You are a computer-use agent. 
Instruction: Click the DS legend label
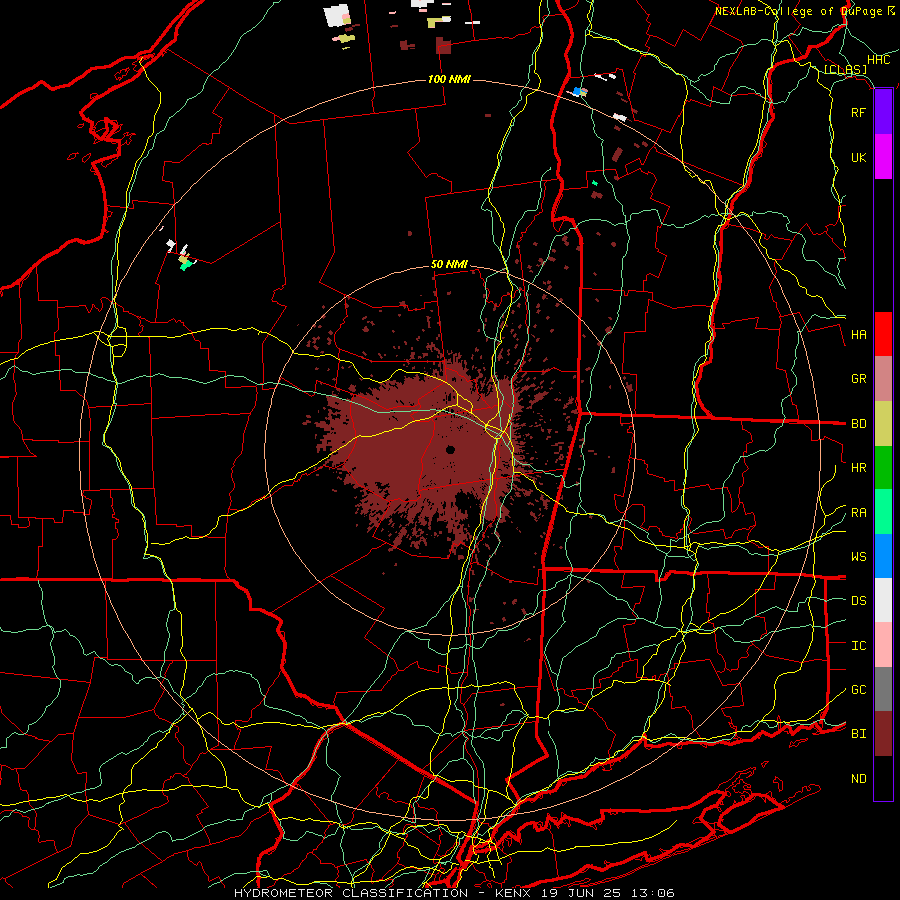(x=859, y=601)
